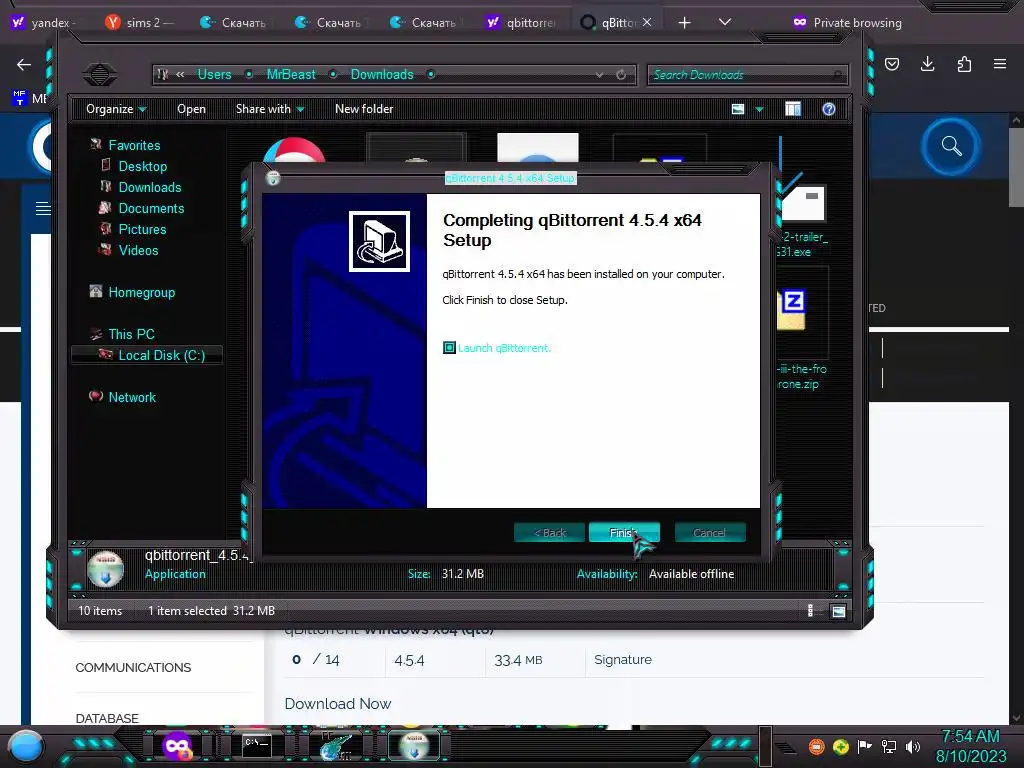Screen dimensions: 1024x768
Task: Open the browser extensions icon
Action: 964,64
